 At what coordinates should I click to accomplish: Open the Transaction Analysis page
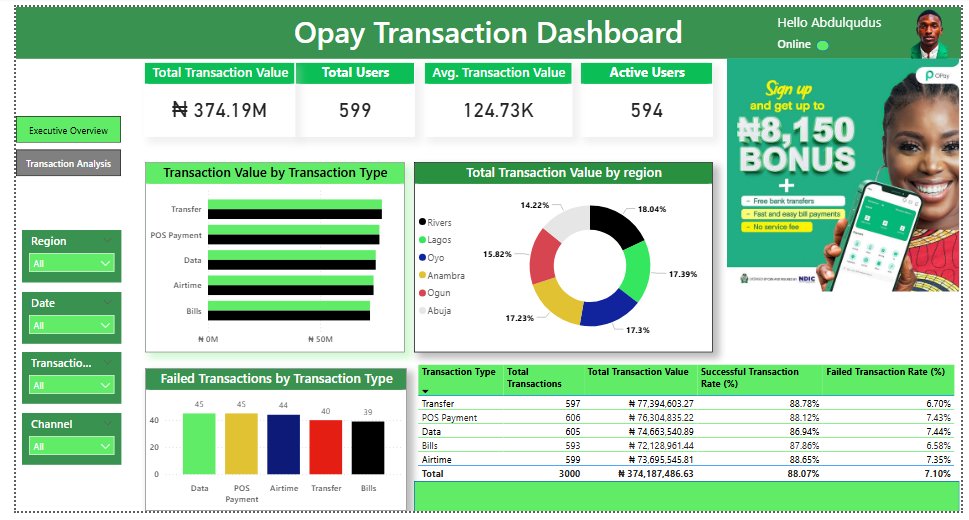click(69, 163)
